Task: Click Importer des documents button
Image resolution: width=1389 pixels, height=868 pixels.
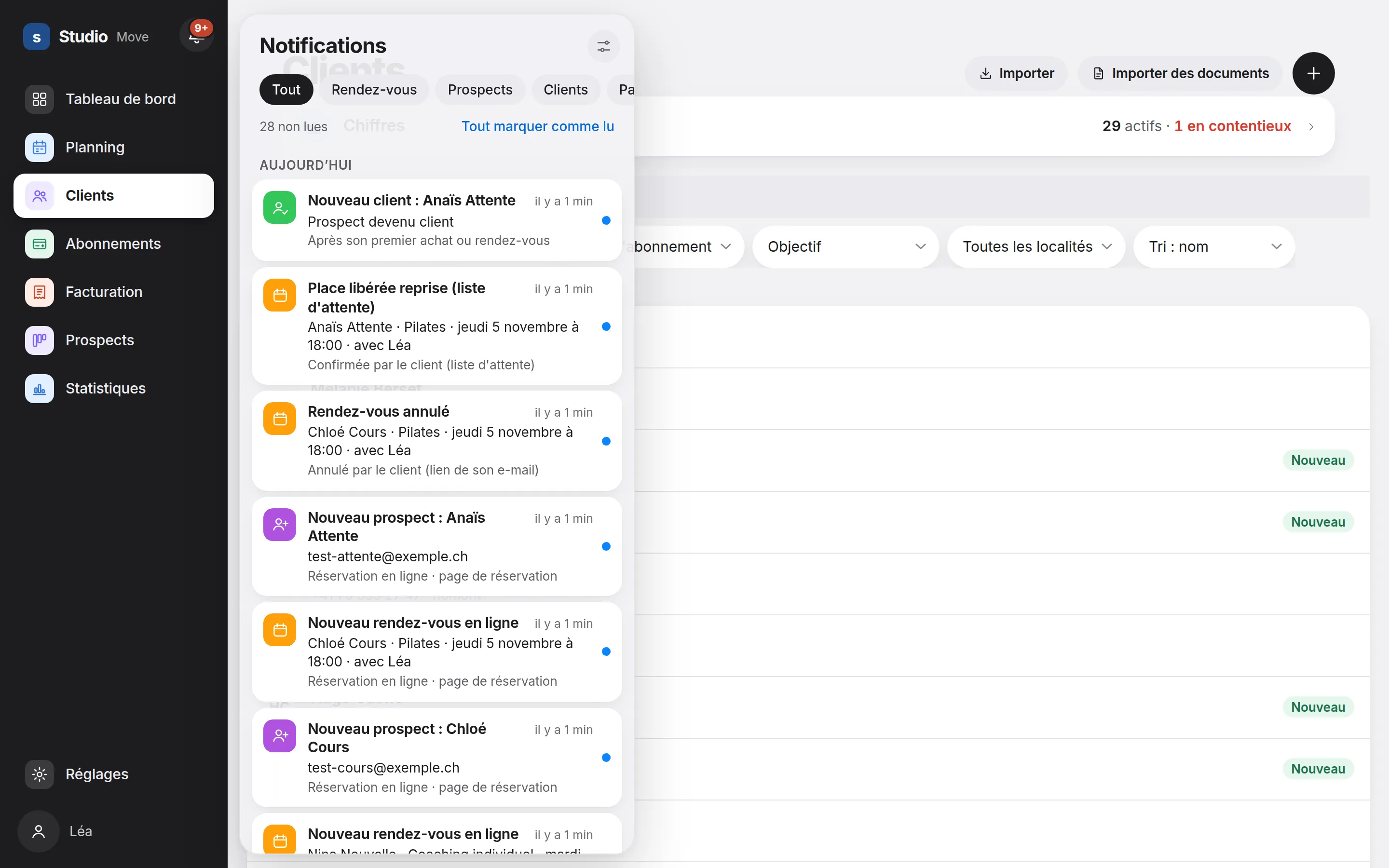Action: [1180, 73]
